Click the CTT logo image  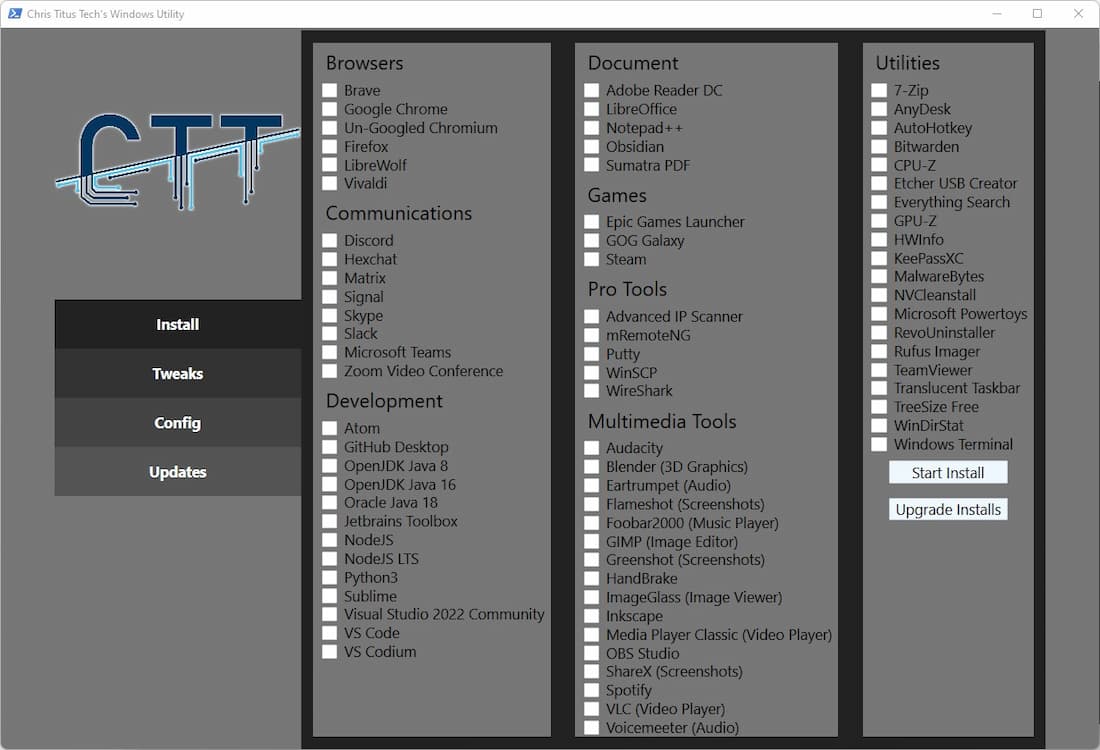178,161
